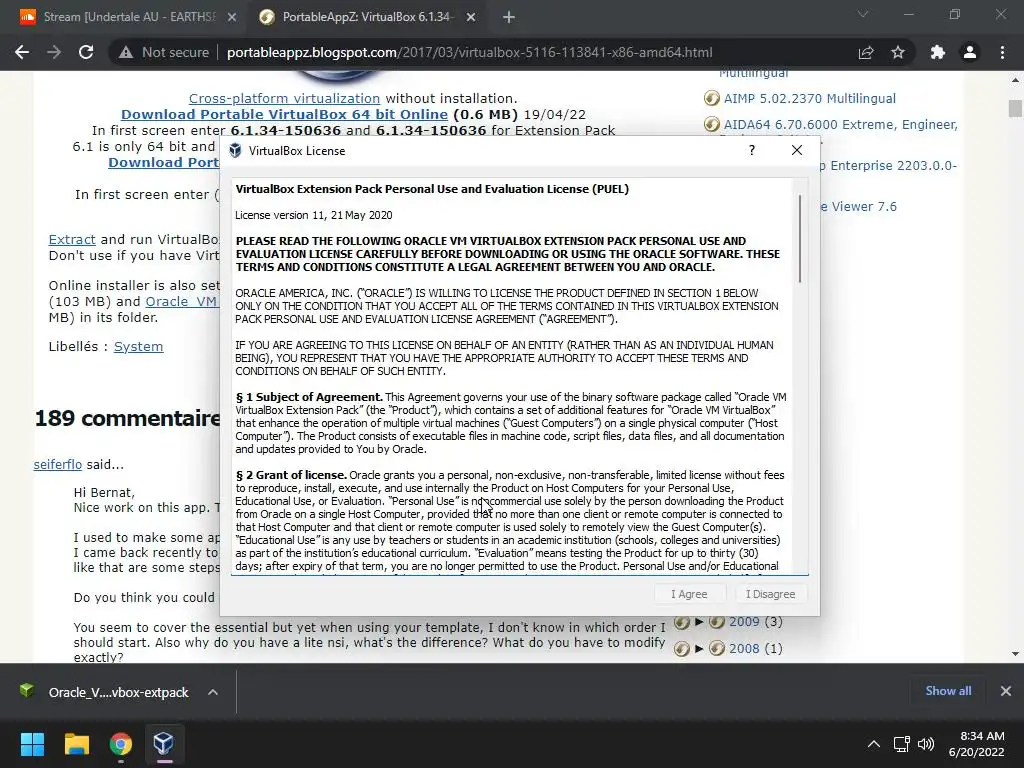Click the webpage vertical scrollbar thumb
The image size is (1024, 768).
pyautogui.click(x=1015, y=108)
